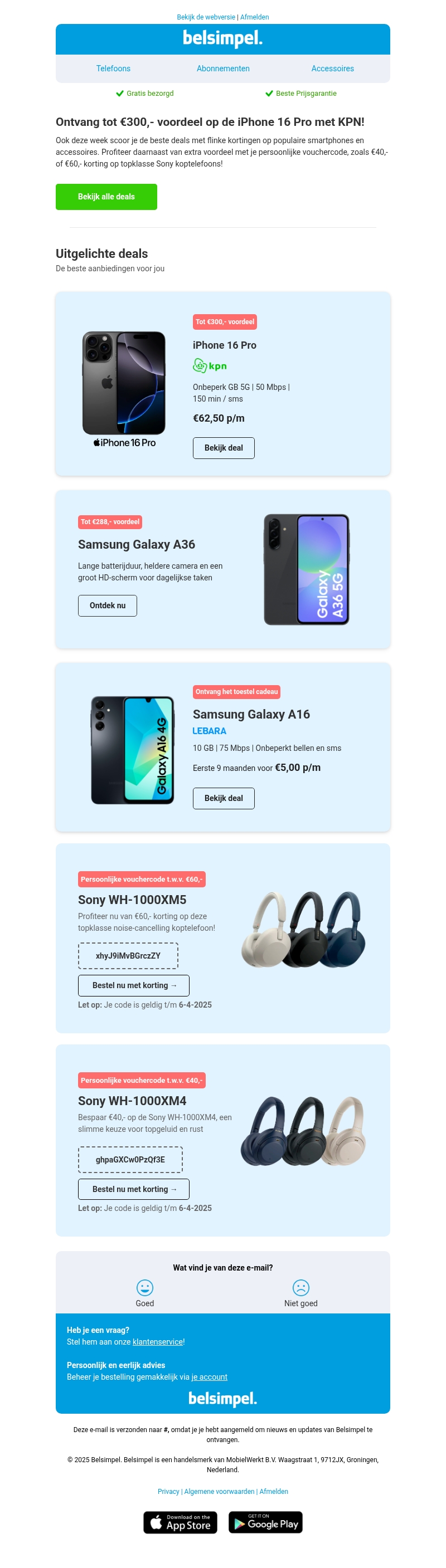Click the belsimpel logo in the blue footer
Image resolution: width=446 pixels, height=1568 pixels.
click(223, 1398)
